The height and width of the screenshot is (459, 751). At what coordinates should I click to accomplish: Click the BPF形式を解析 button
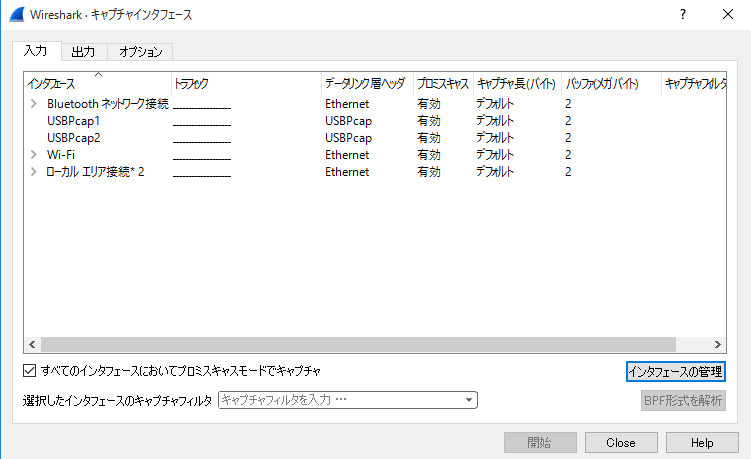pyautogui.click(x=683, y=401)
